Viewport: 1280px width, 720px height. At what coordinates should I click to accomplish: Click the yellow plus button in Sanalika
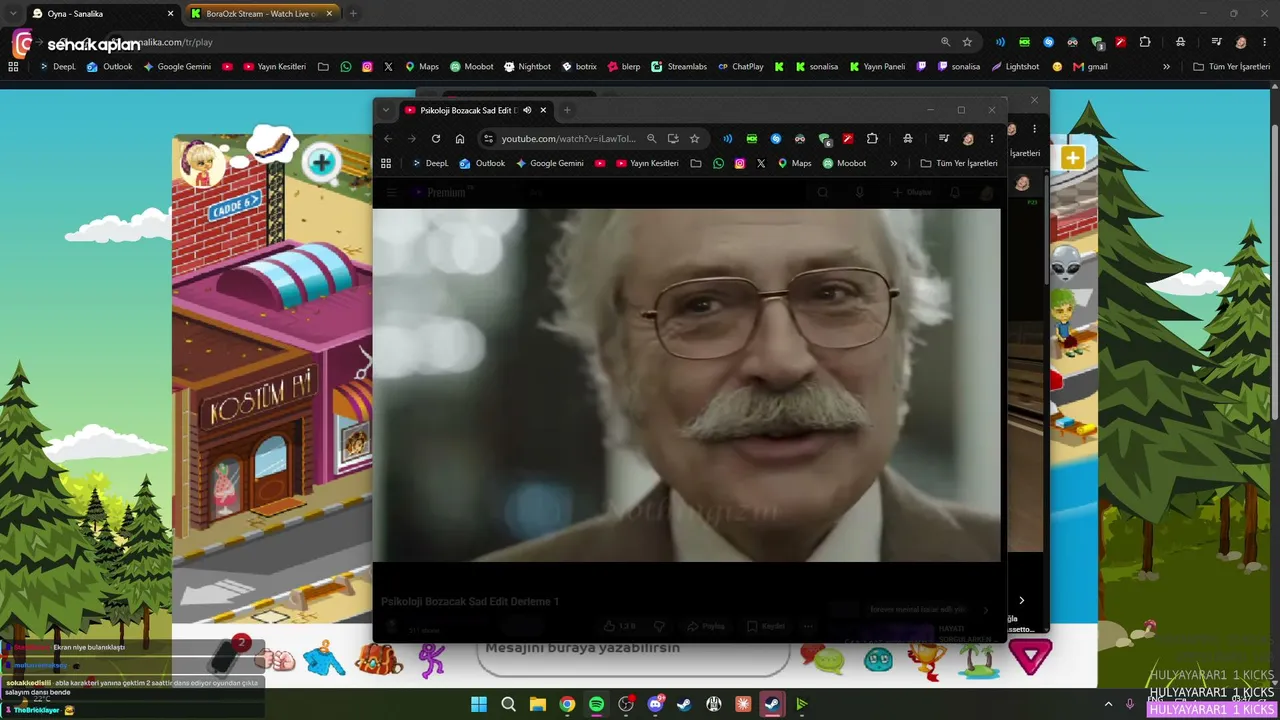pyautogui.click(x=1072, y=158)
